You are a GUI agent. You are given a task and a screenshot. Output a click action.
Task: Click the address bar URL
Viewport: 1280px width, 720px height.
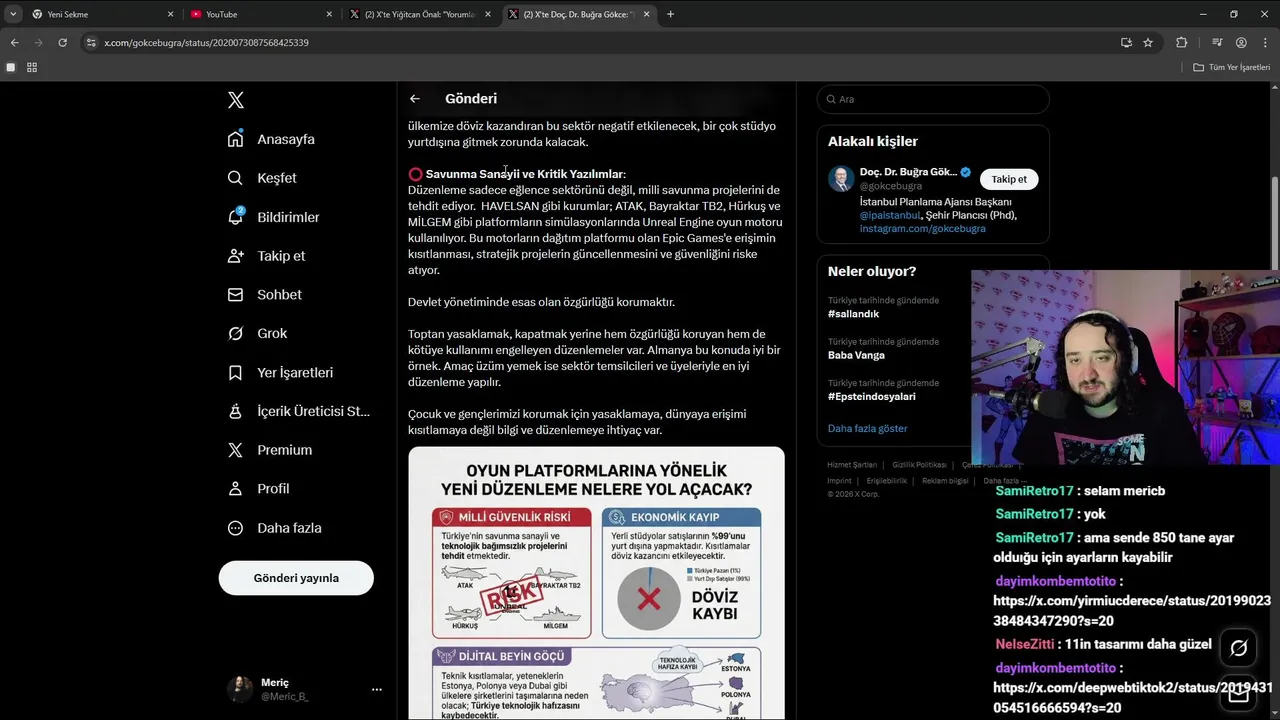click(x=206, y=43)
